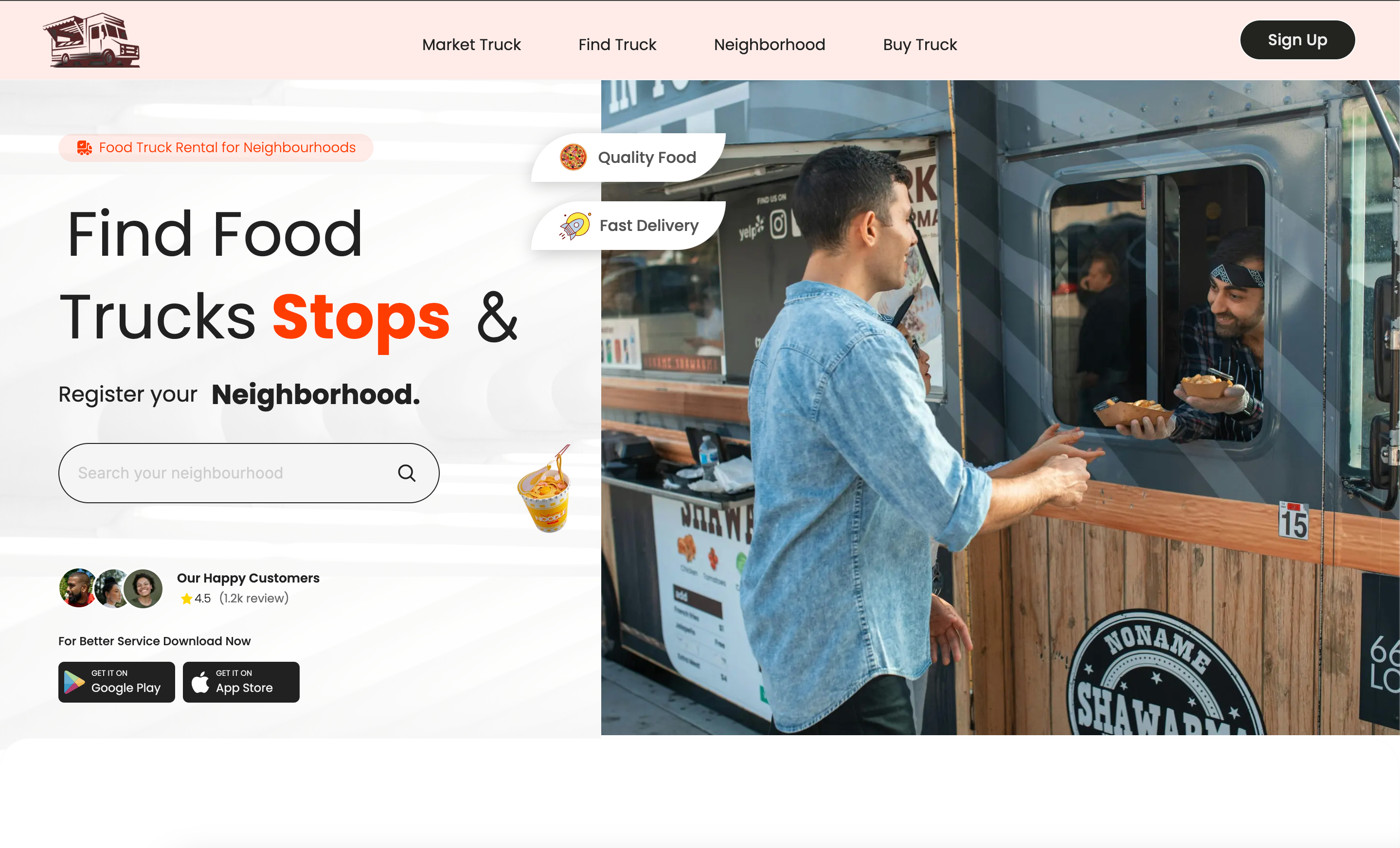The height and width of the screenshot is (848, 1400).
Task: Click the Google Play triangle icon
Action: [74, 682]
